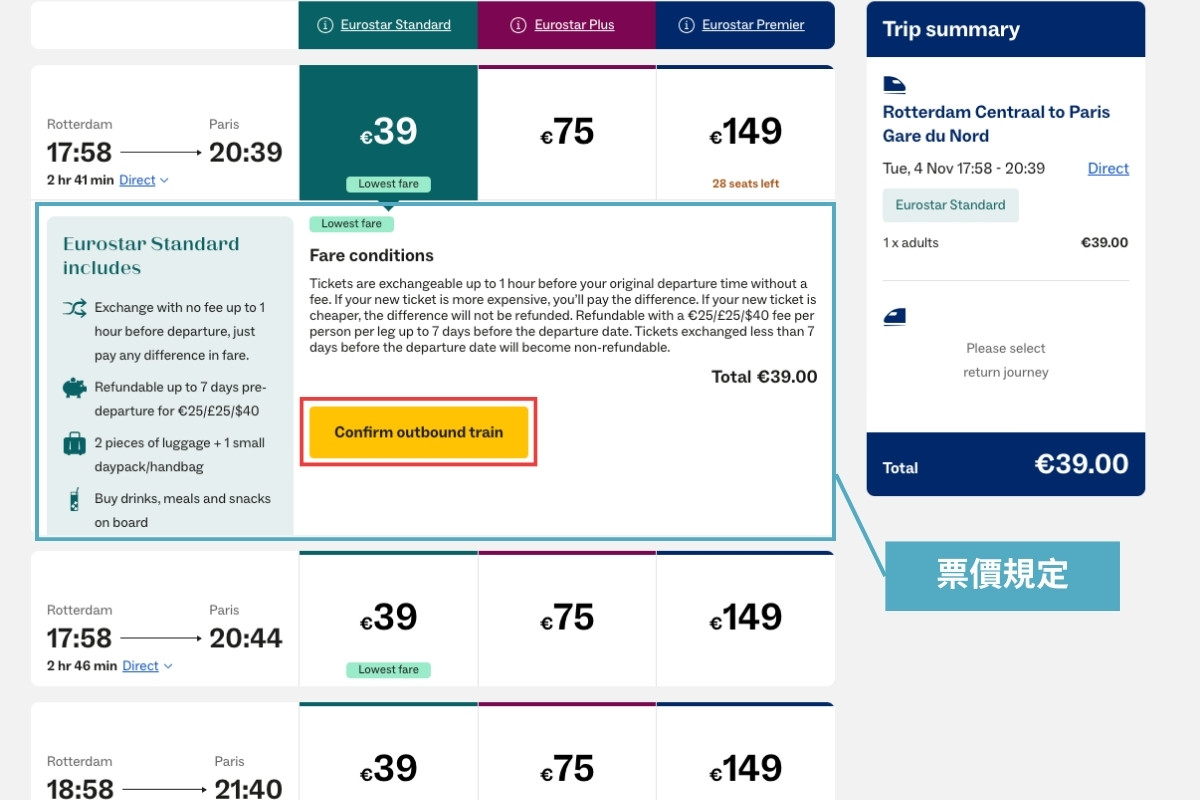Click the info icon beside Eurostar Standard
This screenshot has height=800, width=1200.
point(324,25)
